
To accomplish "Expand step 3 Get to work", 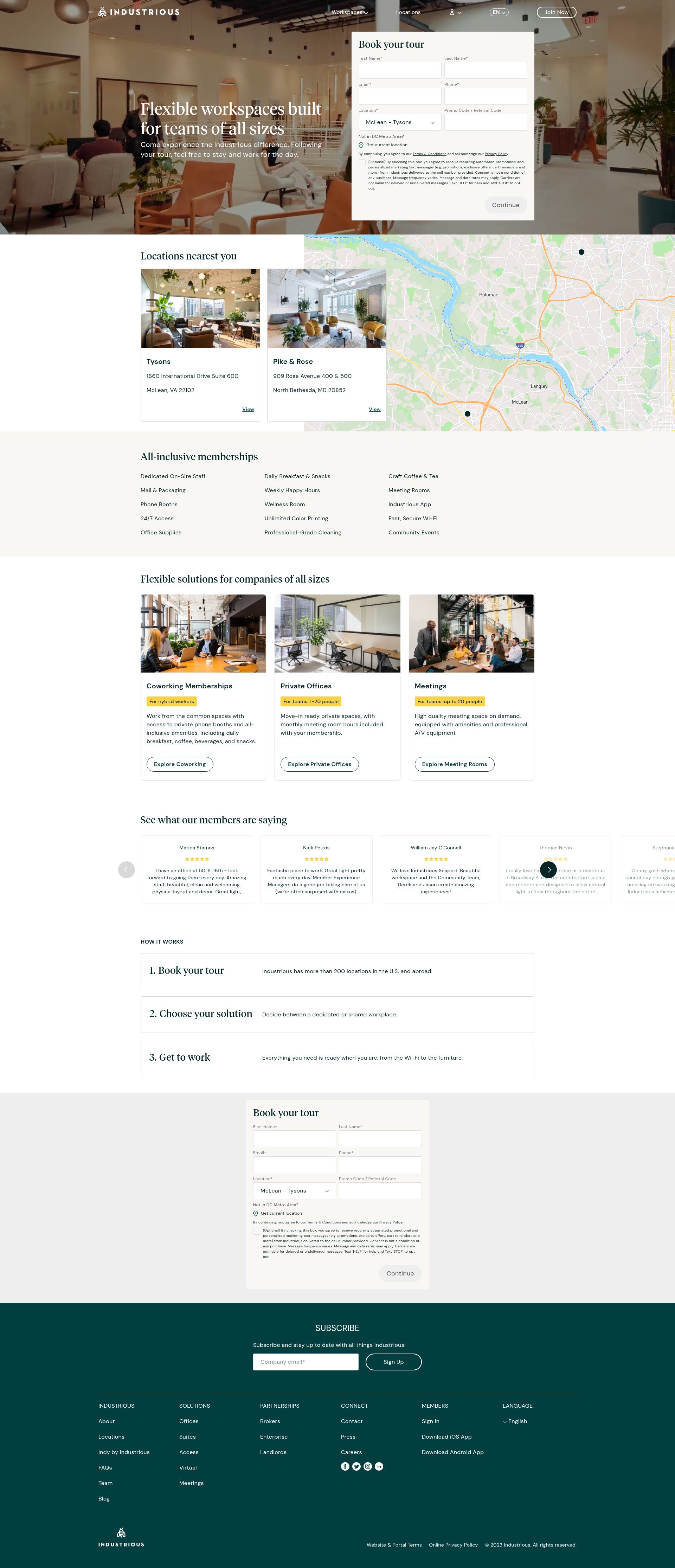I will click(337, 1057).
